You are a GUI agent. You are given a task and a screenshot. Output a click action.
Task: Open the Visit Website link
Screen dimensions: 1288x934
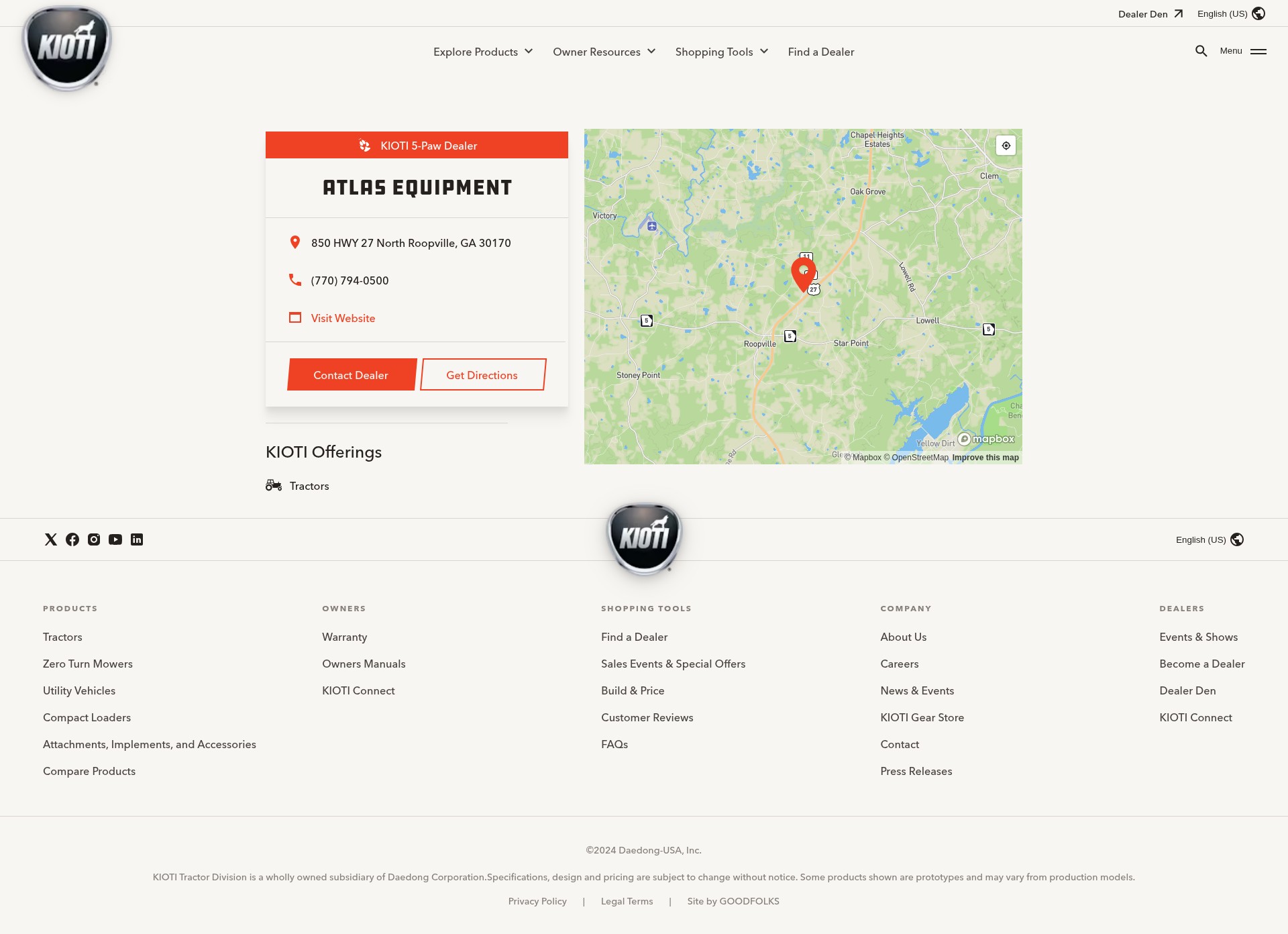[x=343, y=318]
